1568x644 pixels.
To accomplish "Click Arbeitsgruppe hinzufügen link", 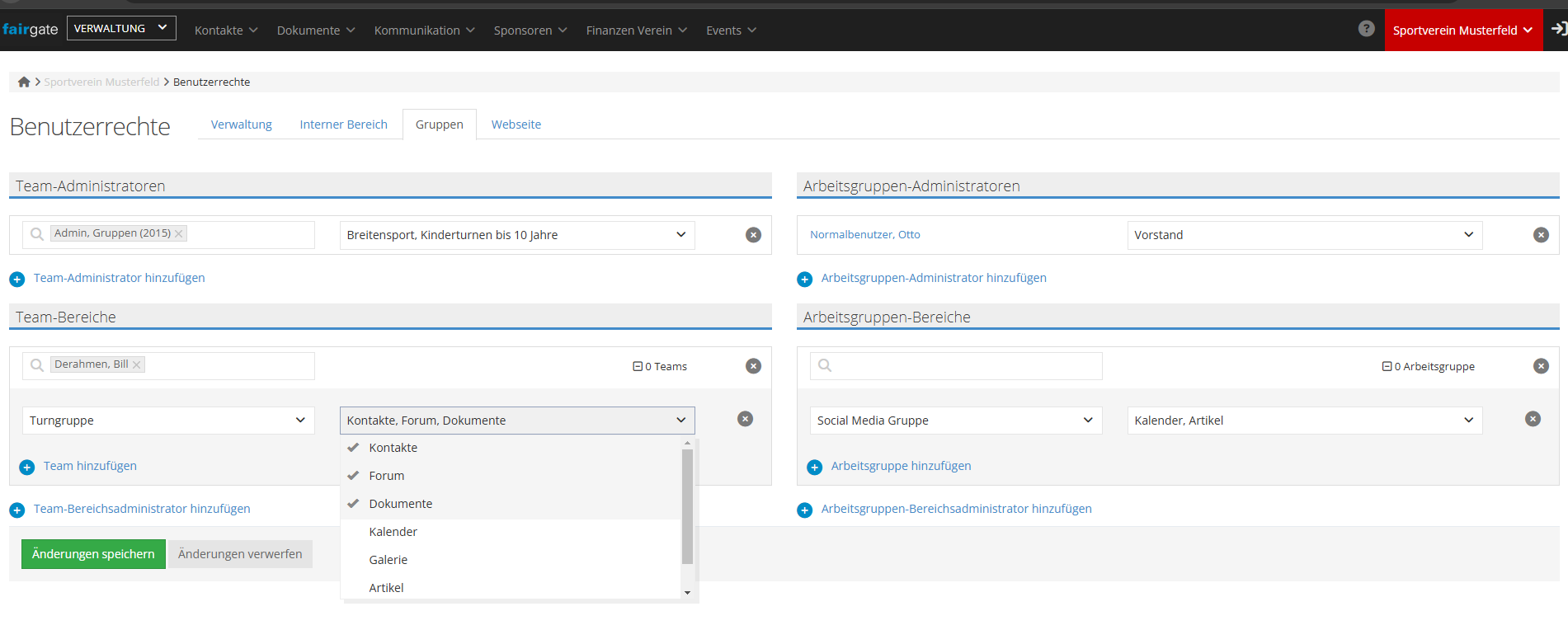I will [x=901, y=466].
